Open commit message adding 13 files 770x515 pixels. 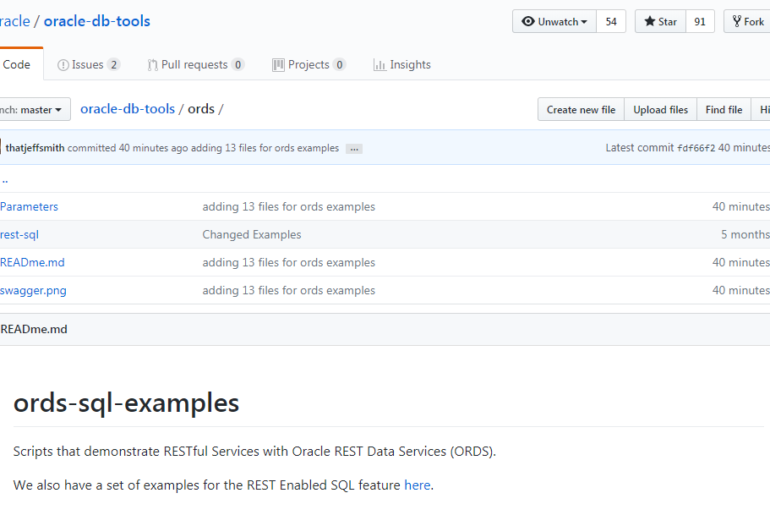(x=265, y=148)
